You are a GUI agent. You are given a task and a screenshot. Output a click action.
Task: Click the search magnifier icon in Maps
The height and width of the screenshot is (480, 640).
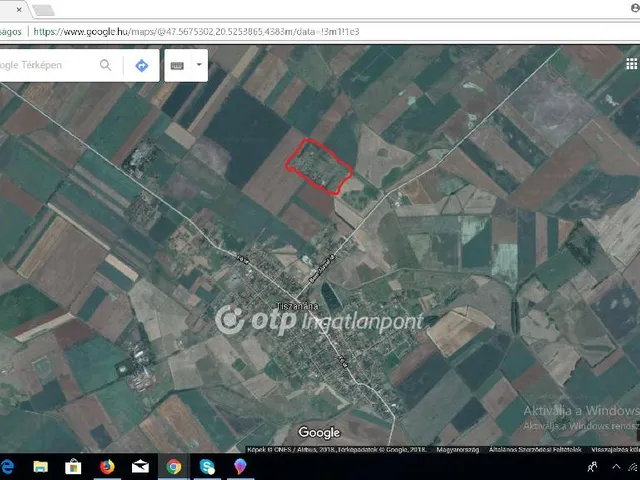pyautogui.click(x=106, y=66)
